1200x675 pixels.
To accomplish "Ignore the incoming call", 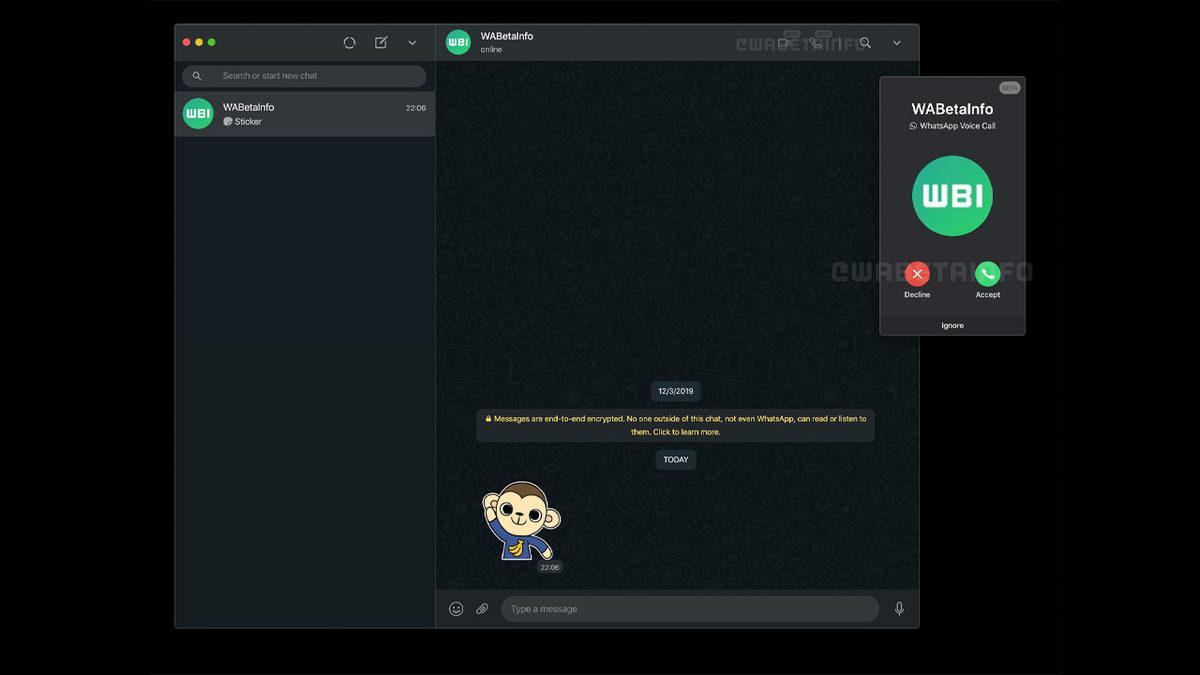I will tap(952, 325).
